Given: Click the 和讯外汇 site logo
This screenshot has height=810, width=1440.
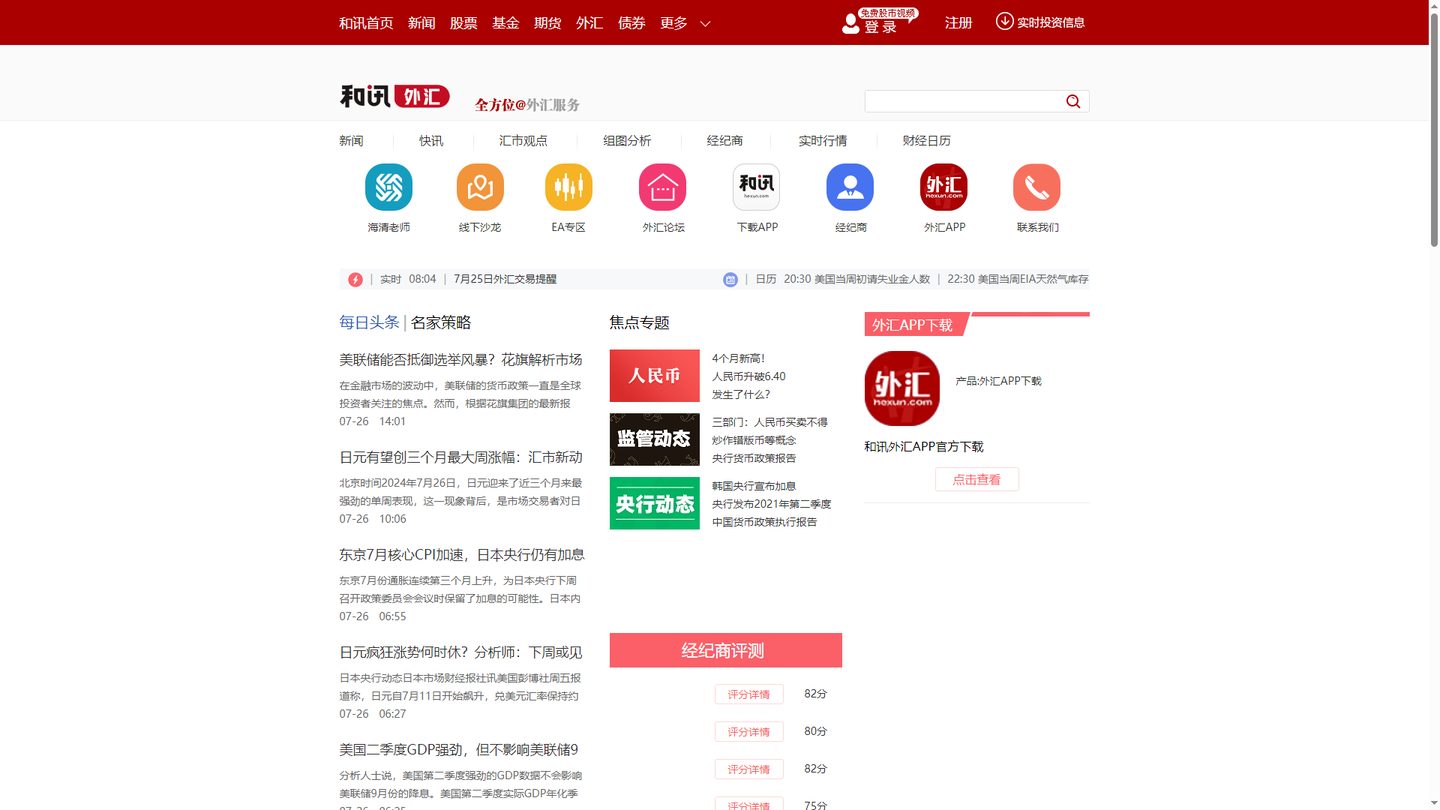Looking at the screenshot, I should pyautogui.click(x=395, y=96).
